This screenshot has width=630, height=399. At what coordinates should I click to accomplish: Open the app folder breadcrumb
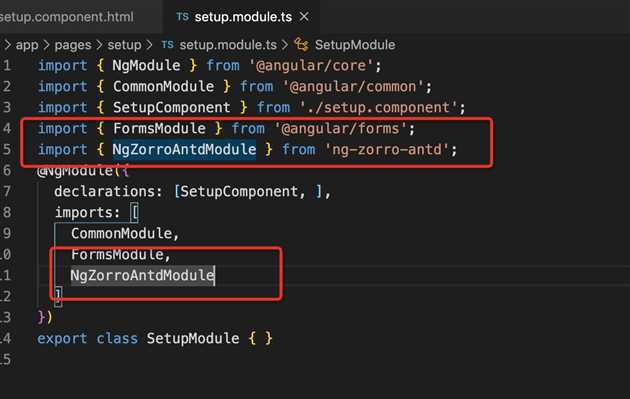click(27, 45)
